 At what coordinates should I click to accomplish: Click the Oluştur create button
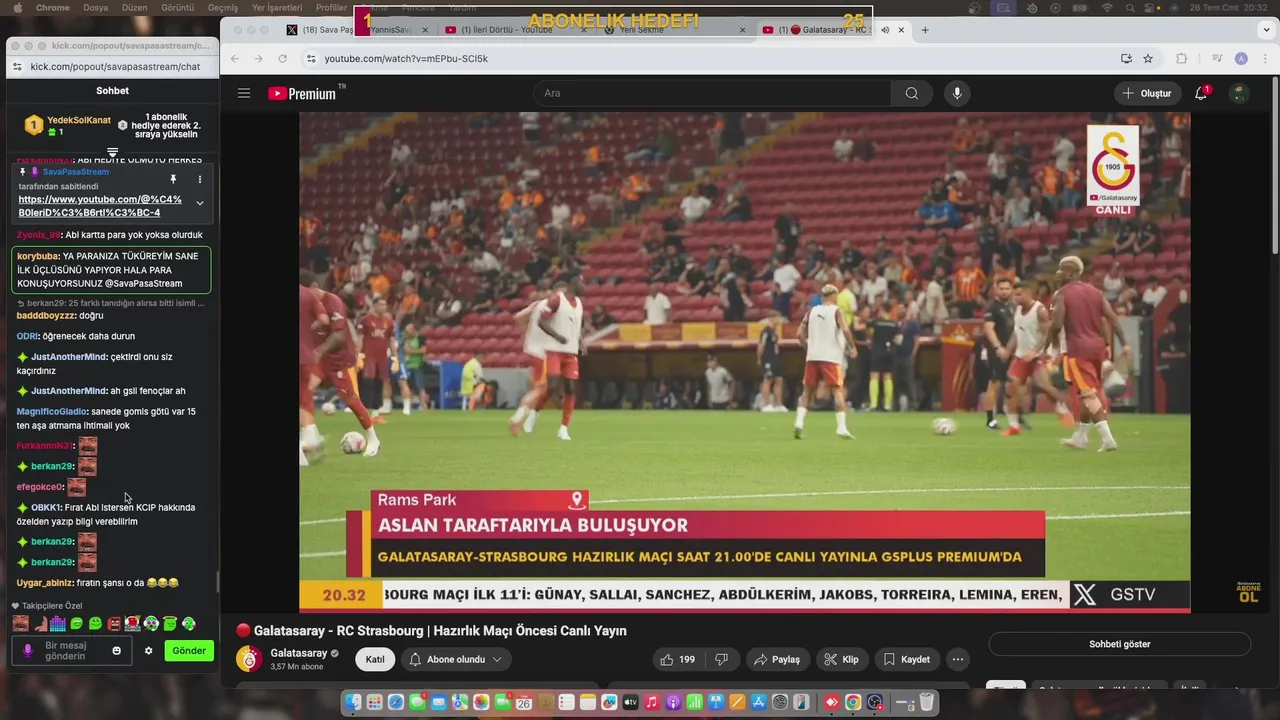(x=1147, y=93)
